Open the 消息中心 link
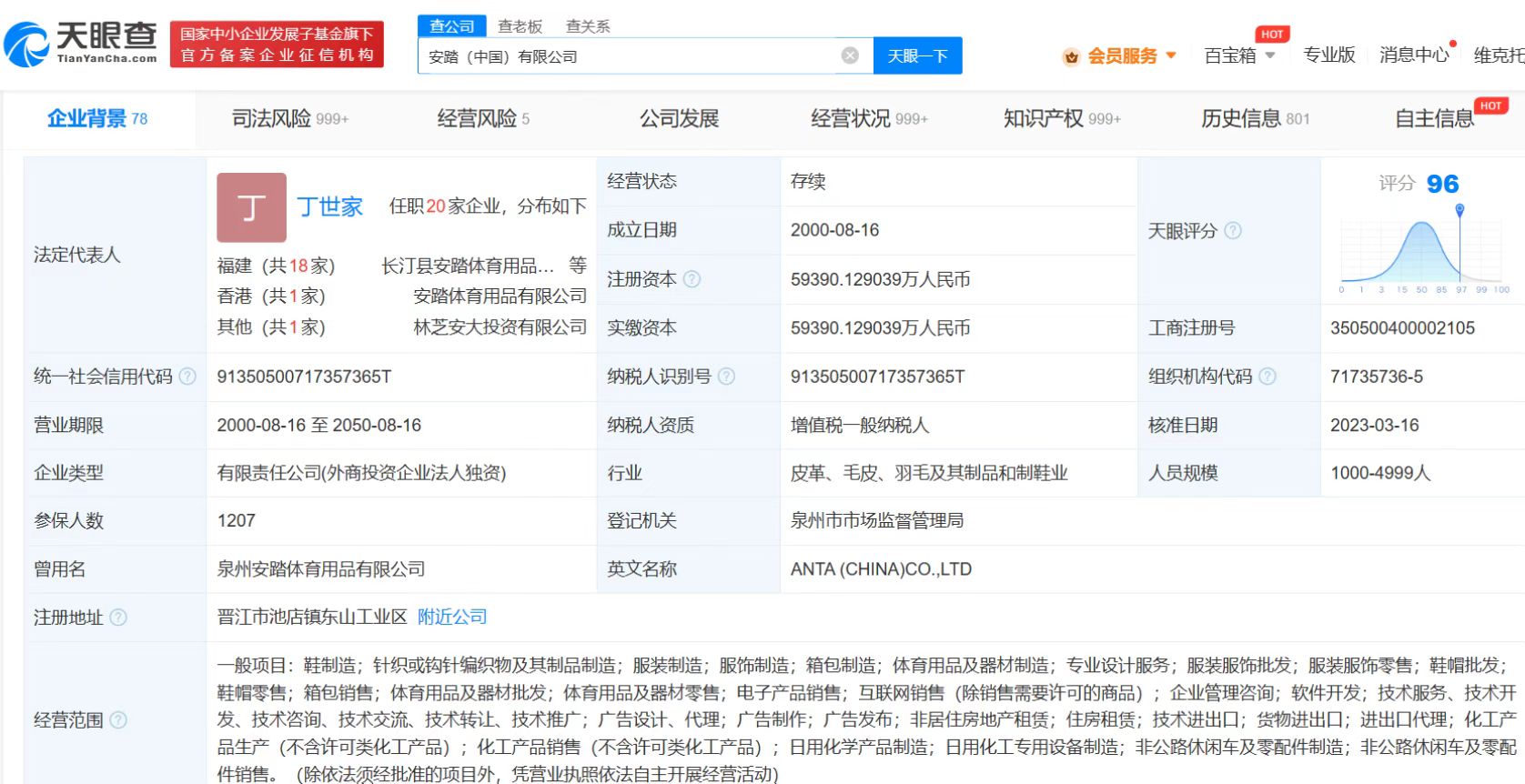1525x784 pixels. click(x=1414, y=55)
